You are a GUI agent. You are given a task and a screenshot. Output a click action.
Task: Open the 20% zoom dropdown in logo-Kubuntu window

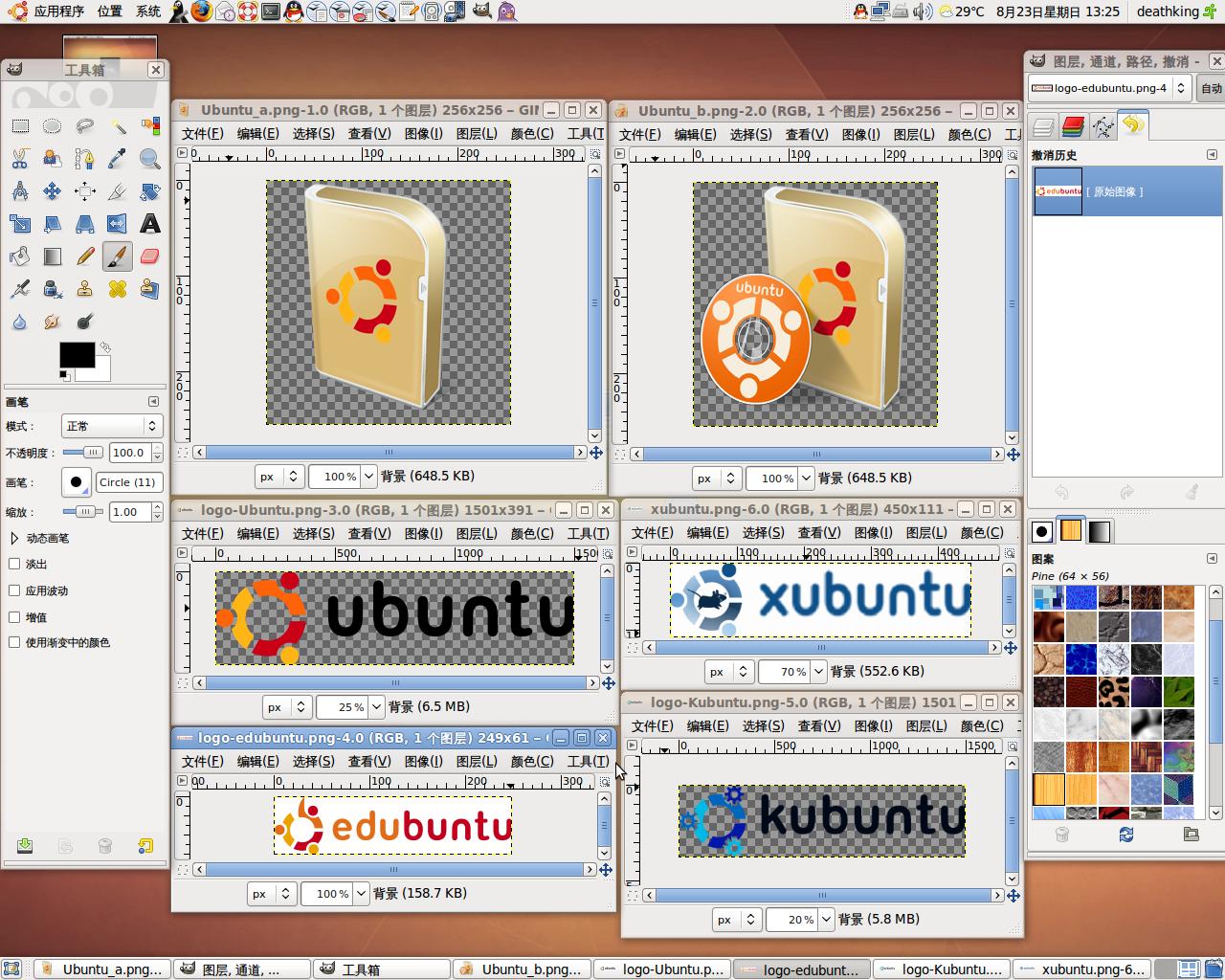click(826, 919)
